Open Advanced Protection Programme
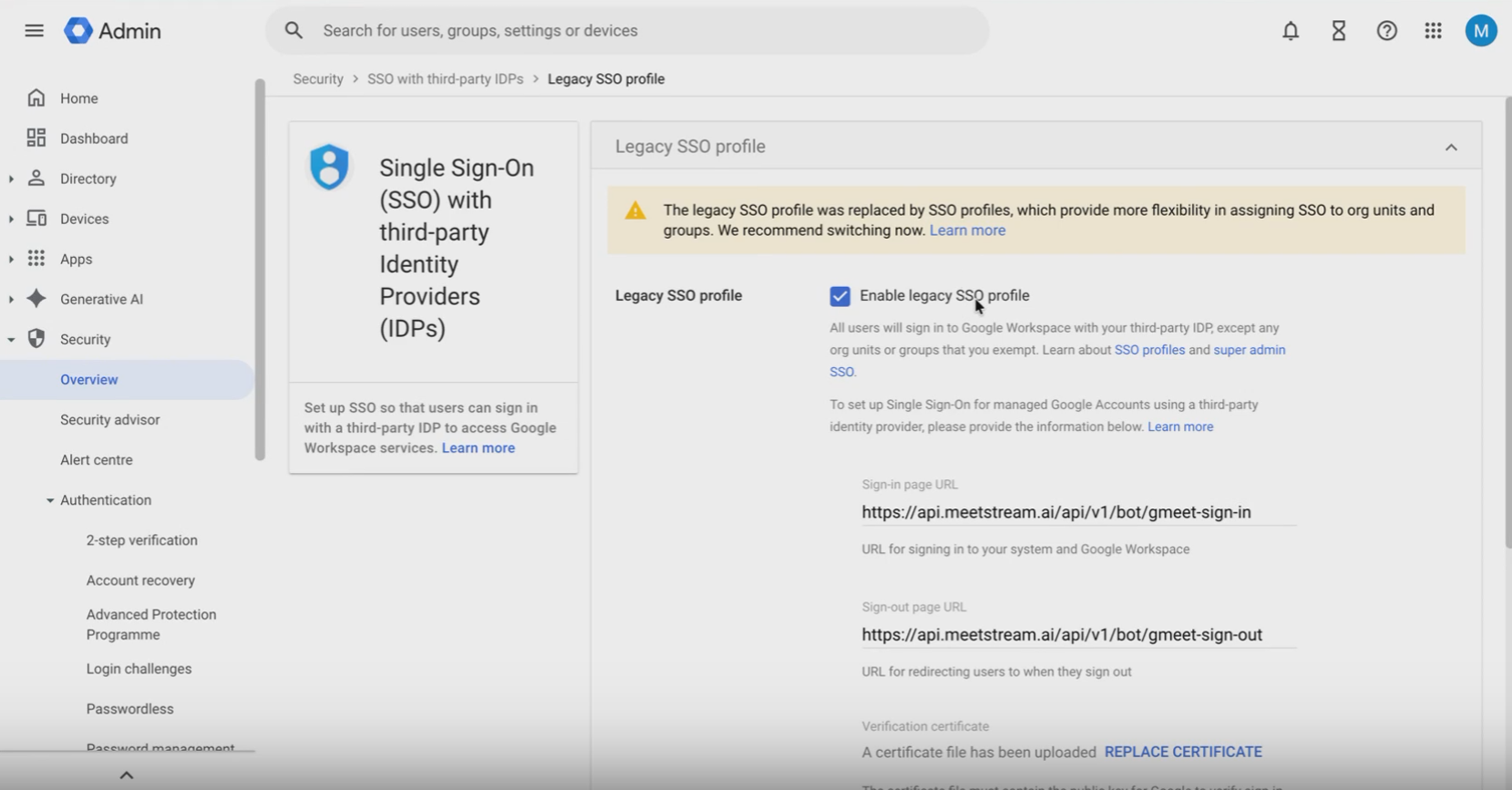1512x790 pixels. [151, 624]
